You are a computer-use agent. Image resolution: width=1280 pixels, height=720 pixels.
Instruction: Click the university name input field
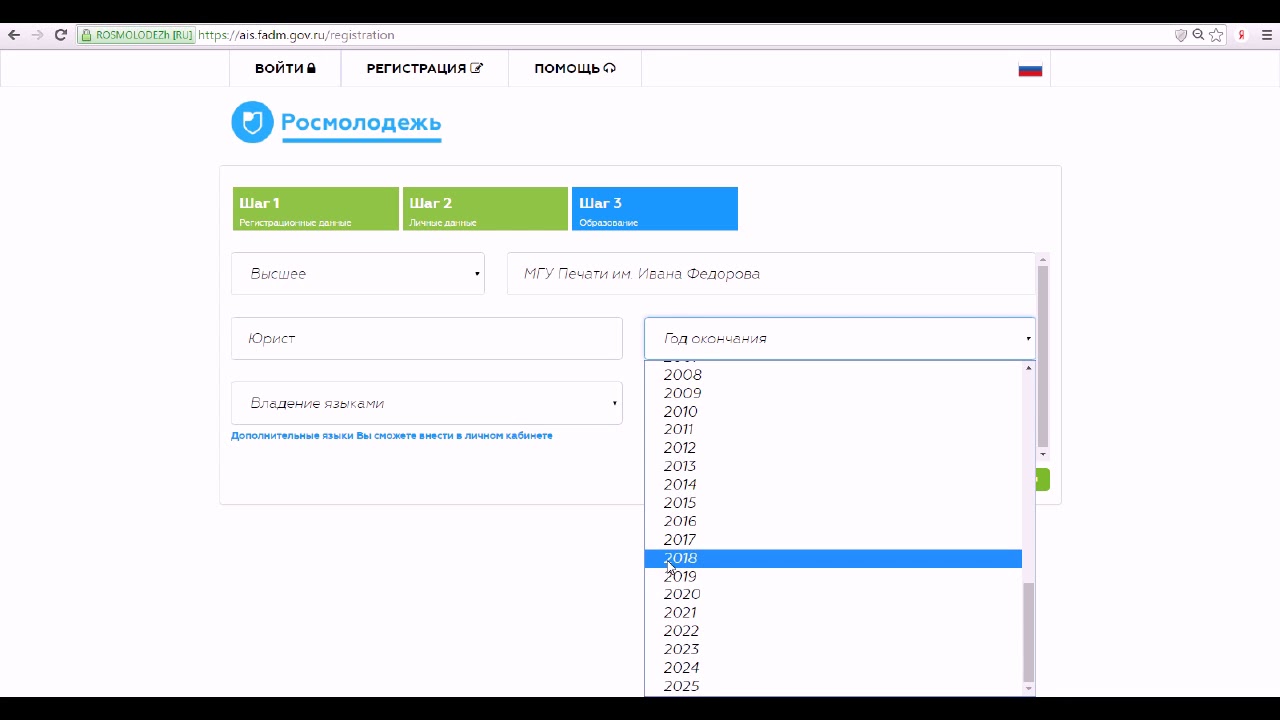[x=771, y=273]
